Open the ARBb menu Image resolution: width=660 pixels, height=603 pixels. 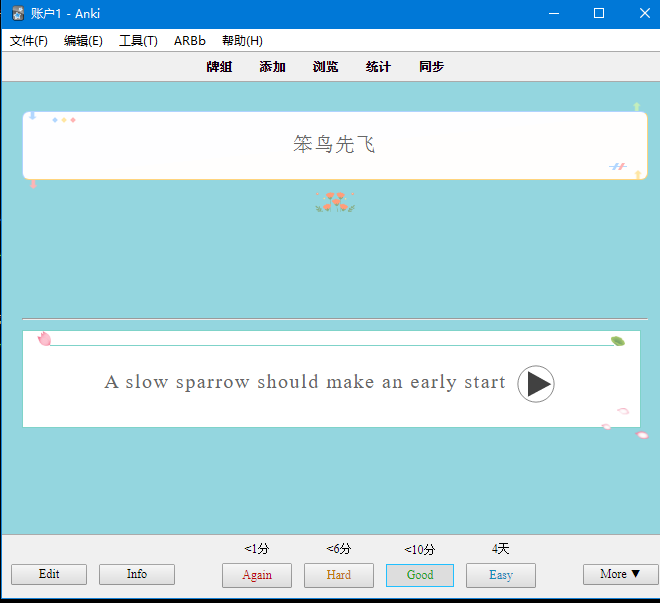190,41
